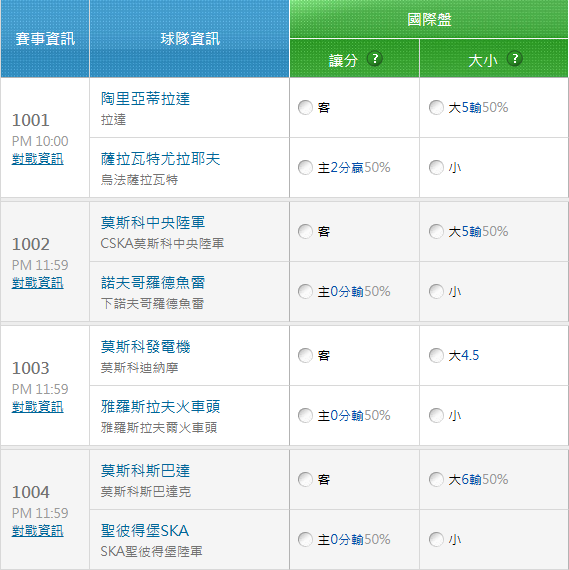Select 大5輸50% radio for match 1001

point(436,108)
